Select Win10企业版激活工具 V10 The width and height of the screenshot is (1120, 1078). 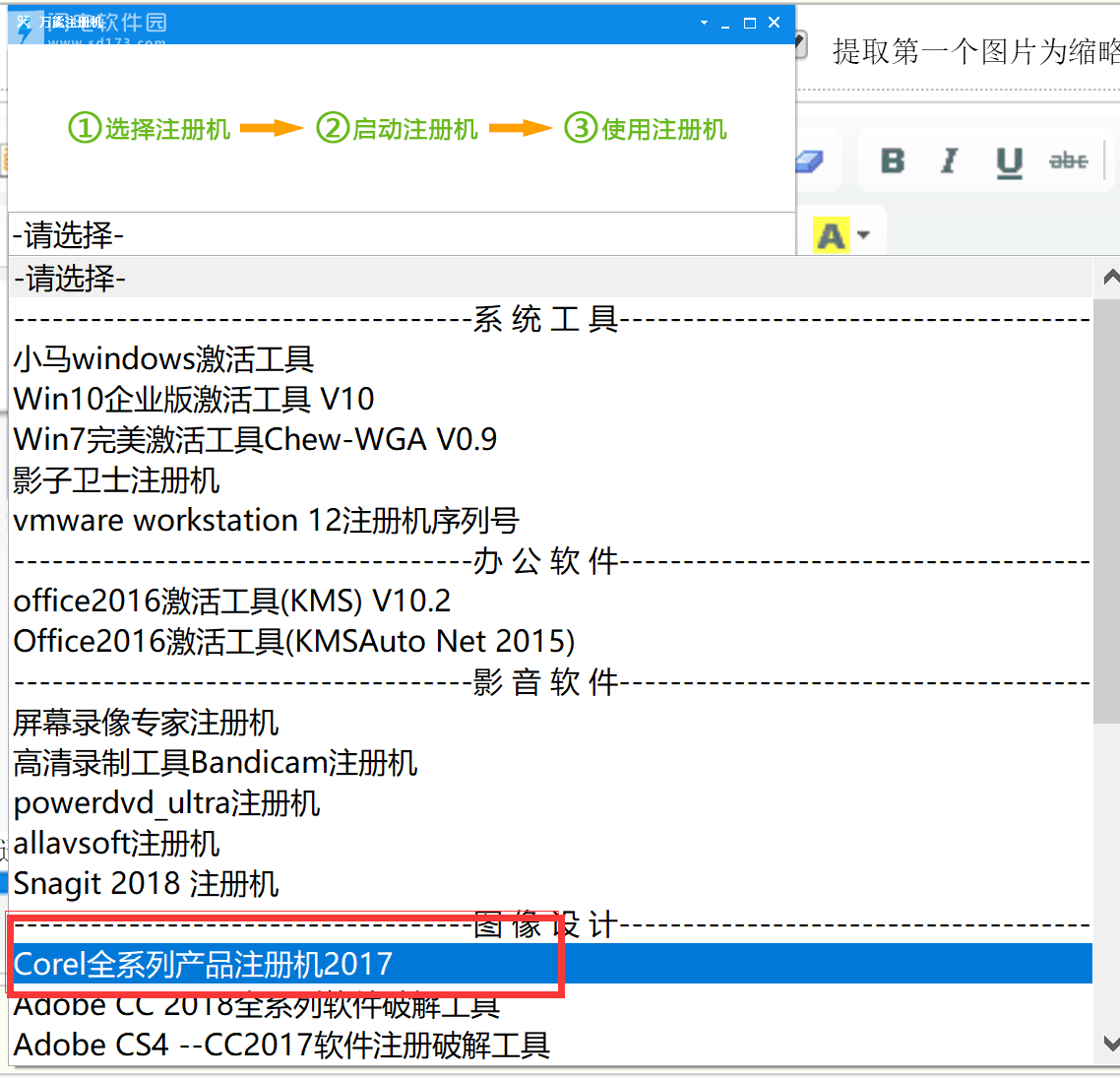pyautogui.click(x=551, y=399)
